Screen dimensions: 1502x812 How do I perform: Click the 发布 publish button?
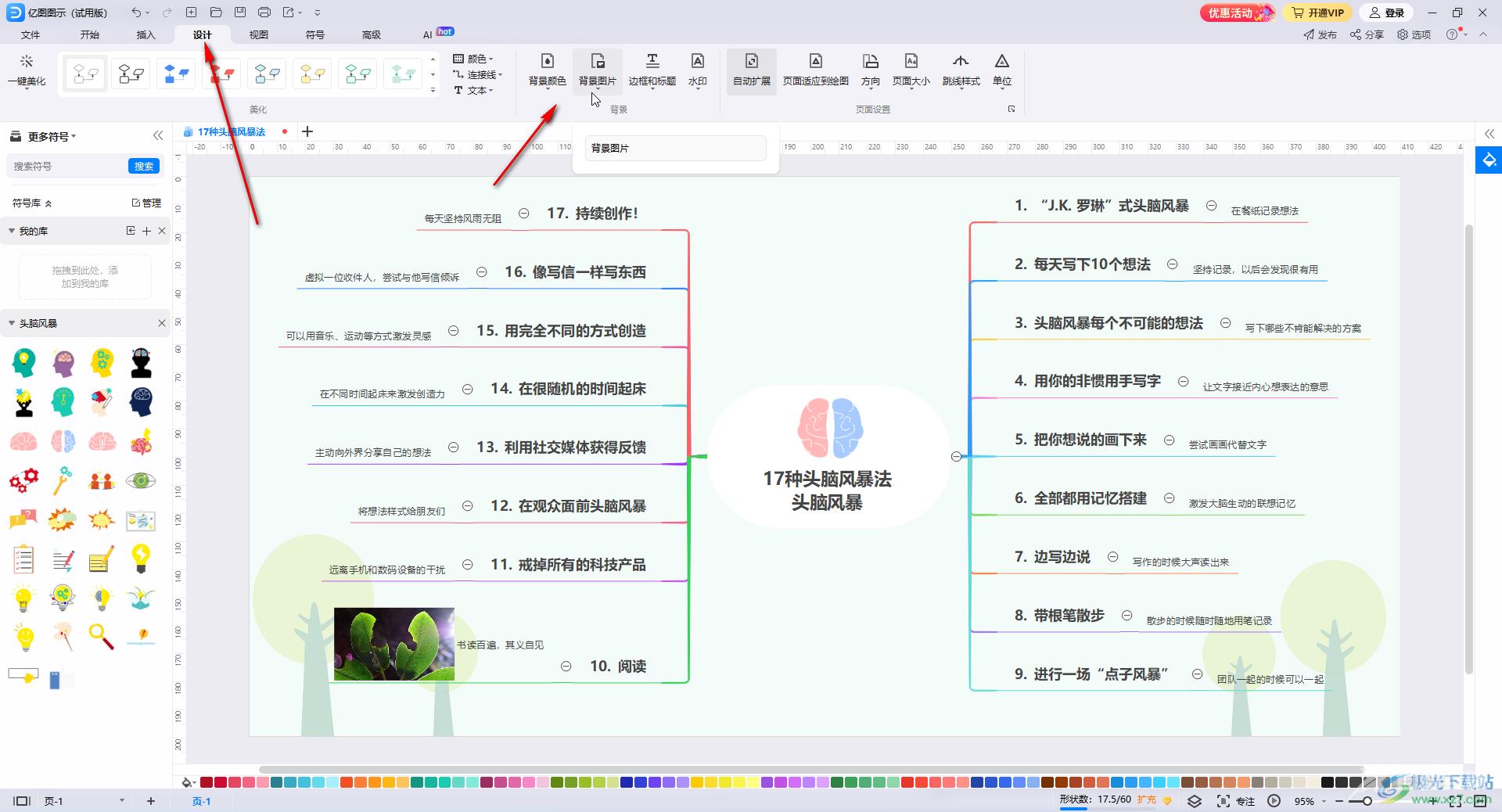click(1321, 34)
